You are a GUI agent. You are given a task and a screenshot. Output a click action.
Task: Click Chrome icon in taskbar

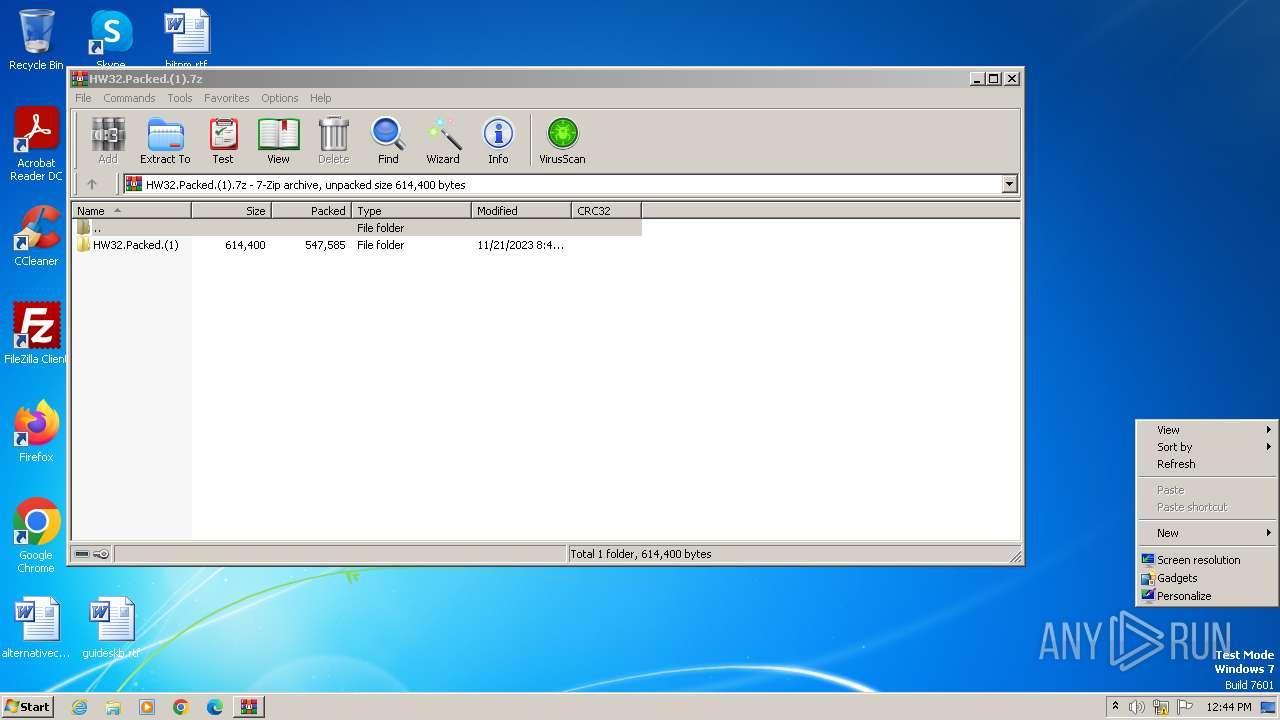181,707
